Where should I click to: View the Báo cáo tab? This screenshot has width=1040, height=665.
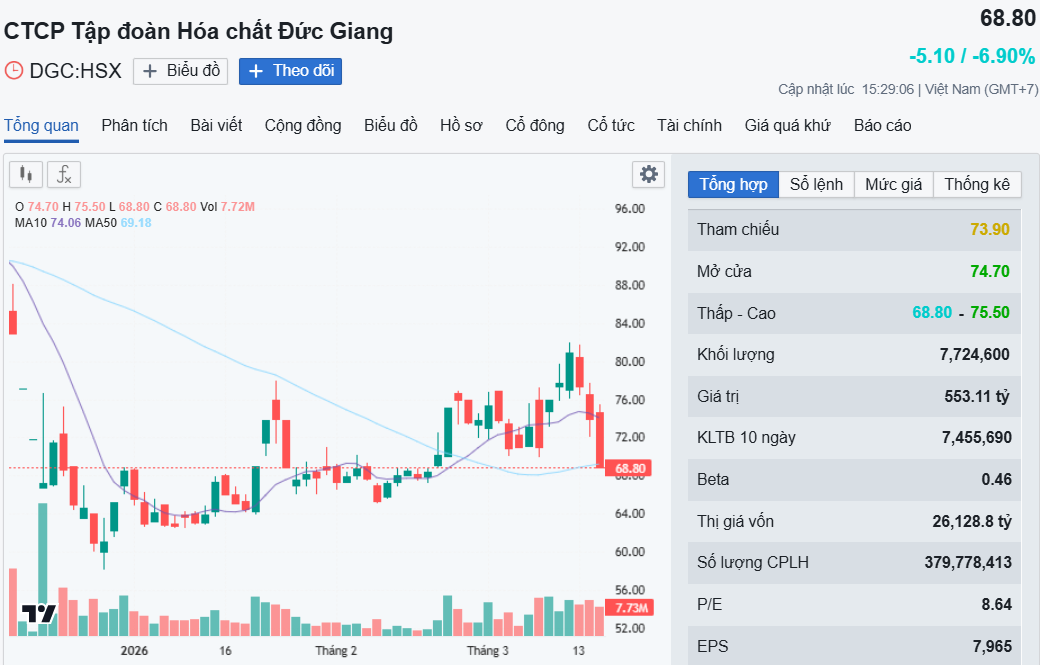click(x=882, y=125)
